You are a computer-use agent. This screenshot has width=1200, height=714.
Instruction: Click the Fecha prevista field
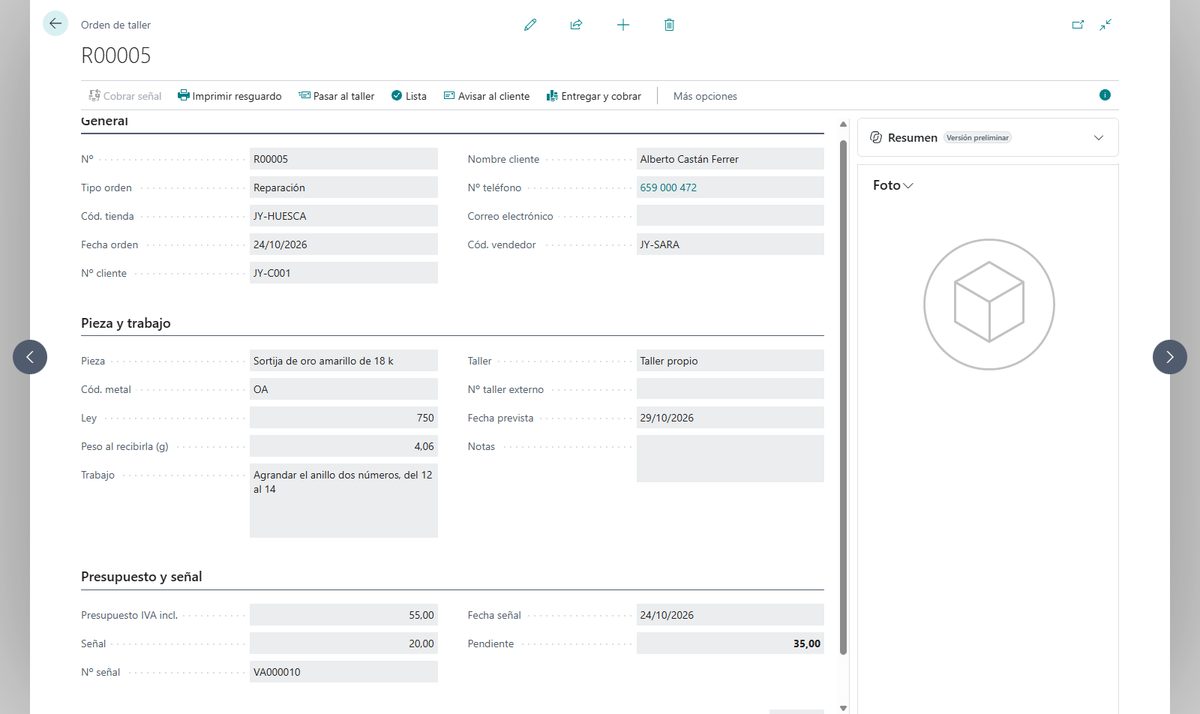[x=730, y=418]
